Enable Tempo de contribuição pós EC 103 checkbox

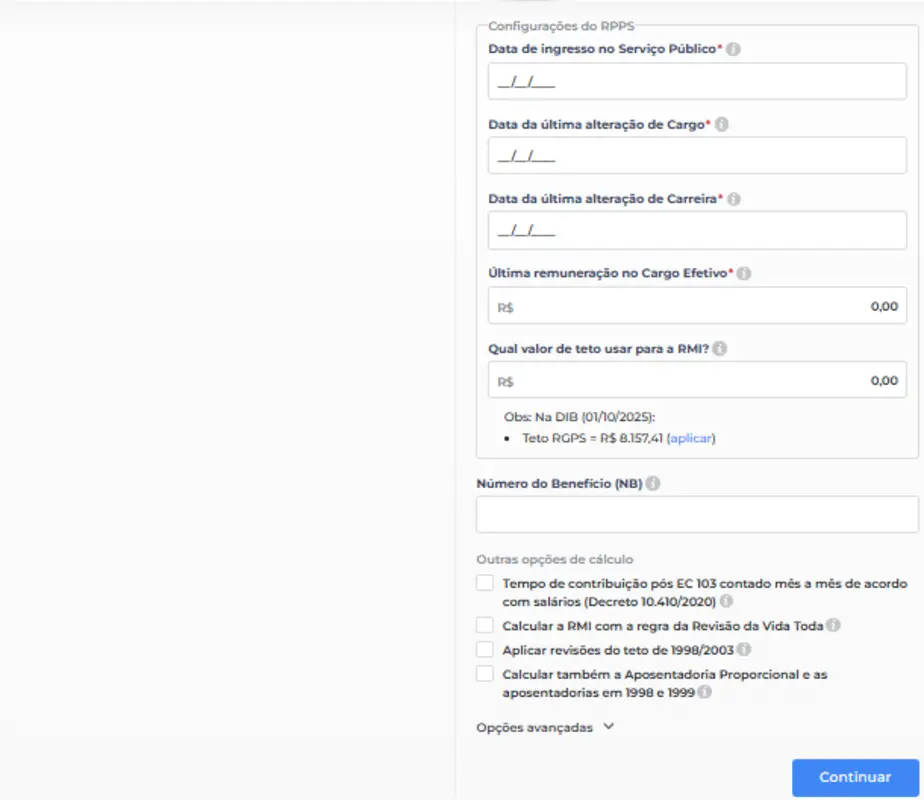[485, 583]
